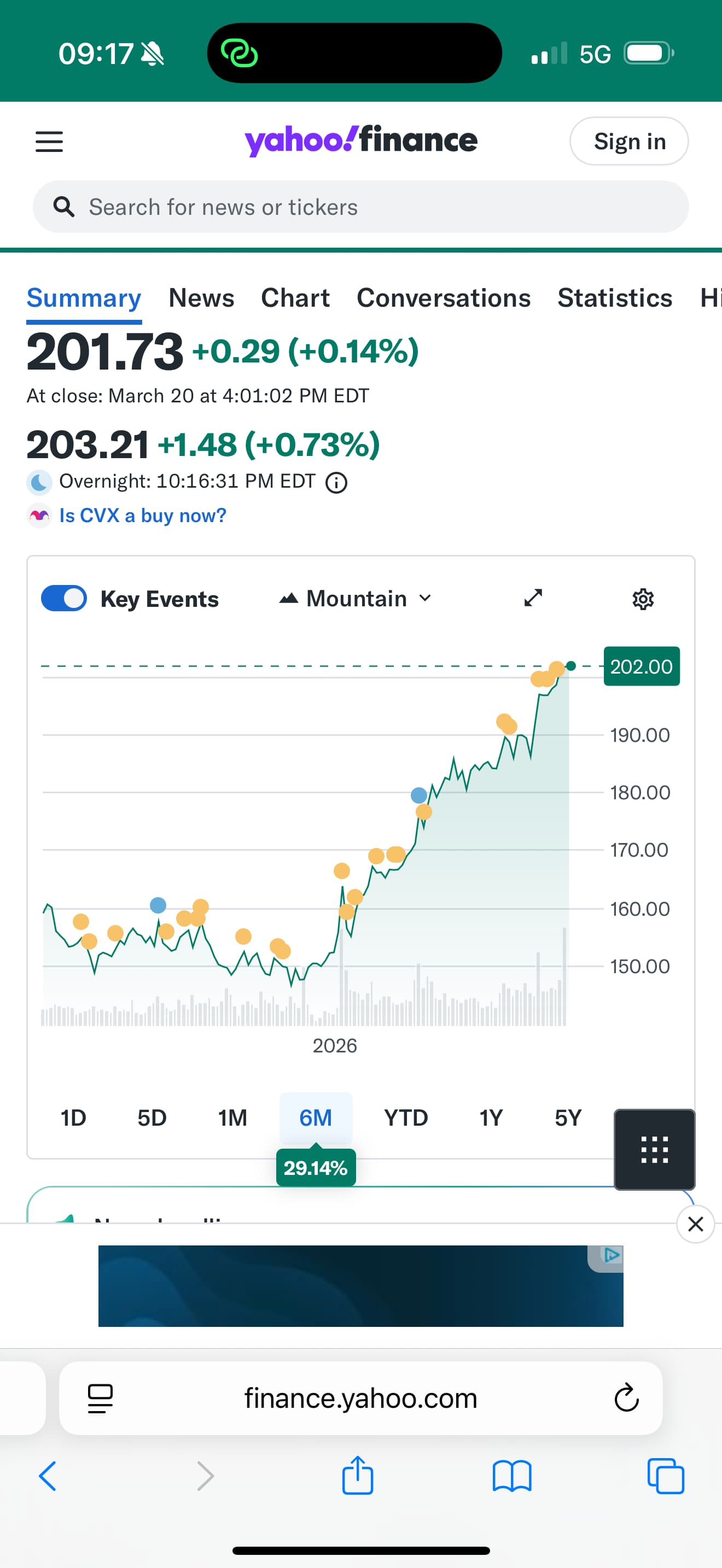This screenshot has height=1568, width=722.
Task: Tap the Sign in button
Action: 629,141
